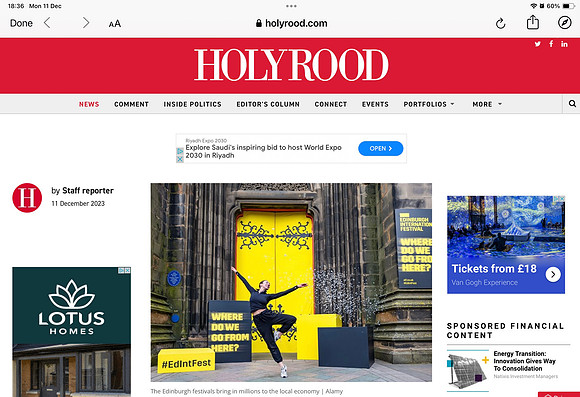The width and height of the screenshot is (580, 397).
Task: Open the CONNECT section
Action: pos(331,104)
